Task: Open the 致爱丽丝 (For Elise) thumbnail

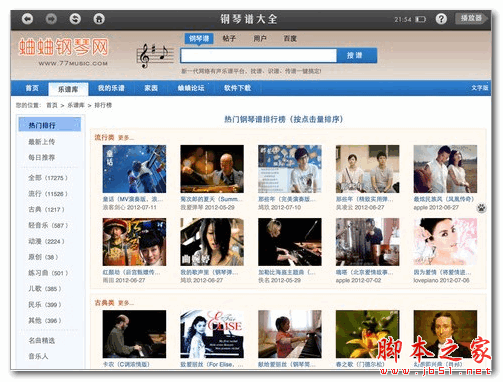Action: (212, 334)
